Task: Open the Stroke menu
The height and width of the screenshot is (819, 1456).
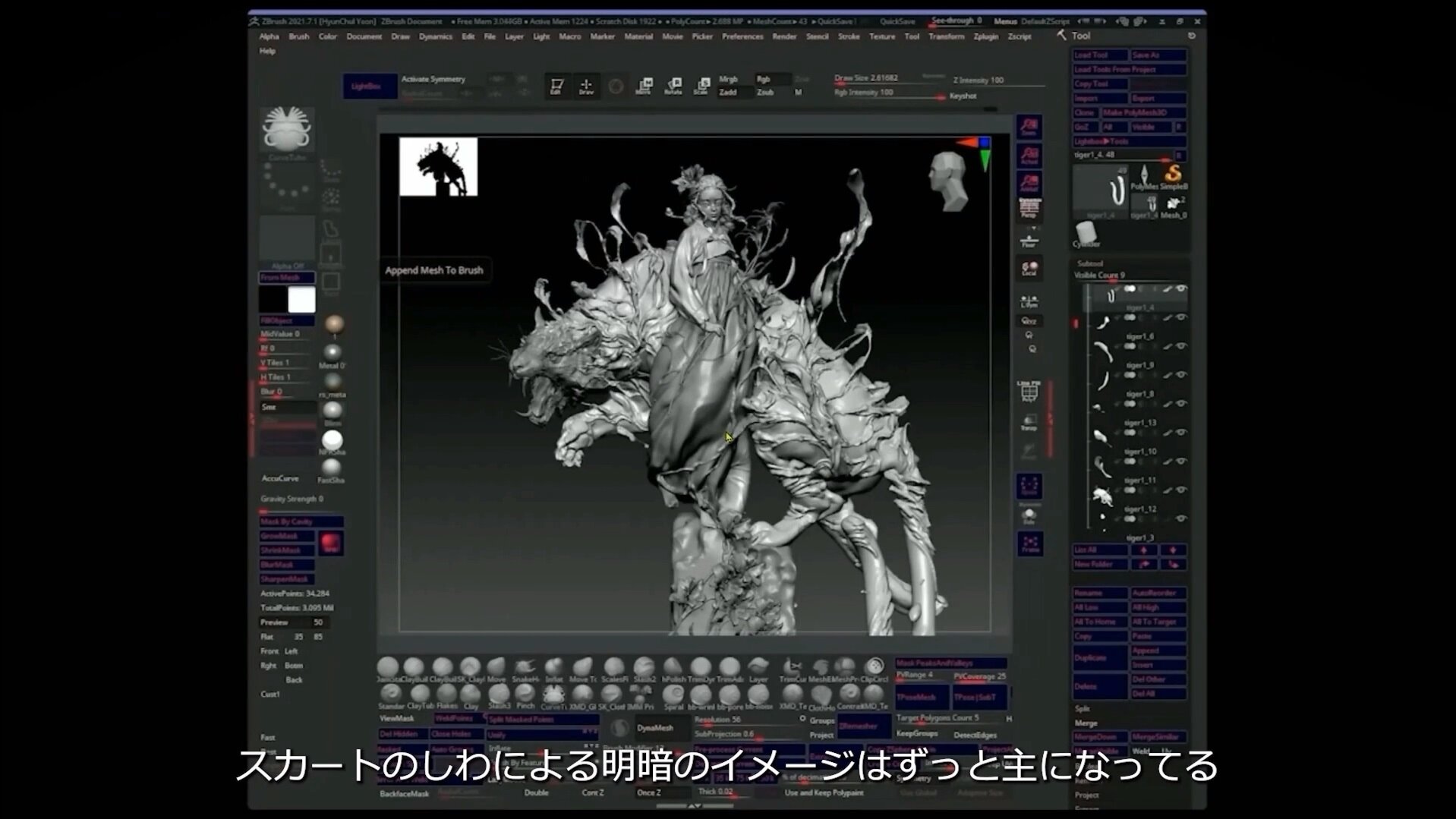Action: tap(848, 36)
